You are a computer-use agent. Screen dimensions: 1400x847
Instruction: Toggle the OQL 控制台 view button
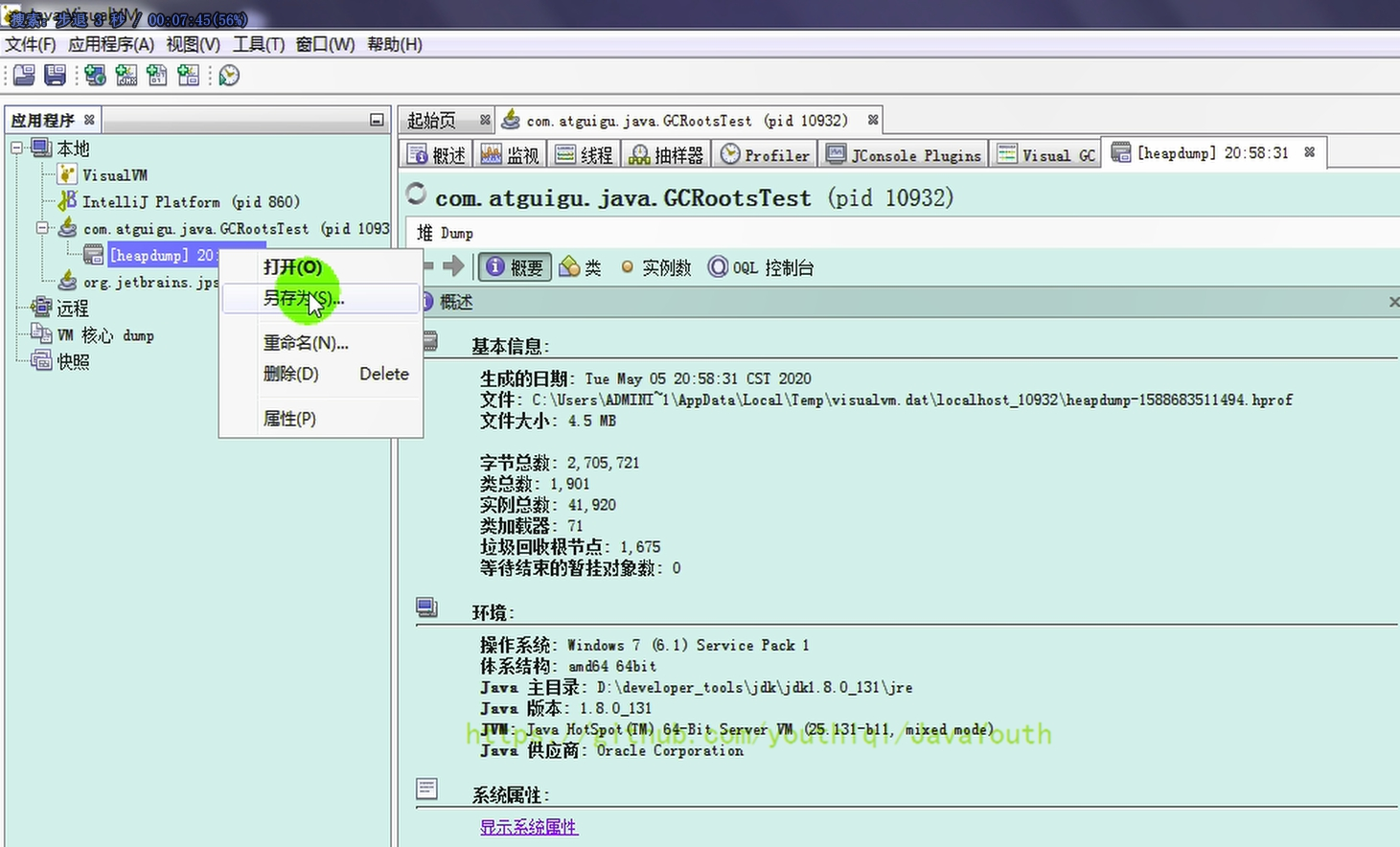(x=761, y=267)
